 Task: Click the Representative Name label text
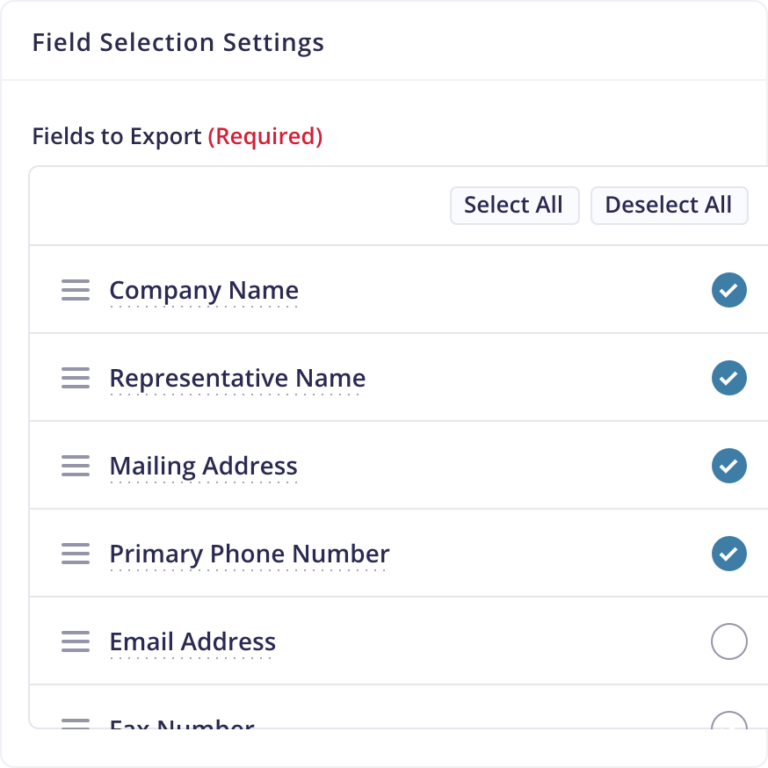237,378
